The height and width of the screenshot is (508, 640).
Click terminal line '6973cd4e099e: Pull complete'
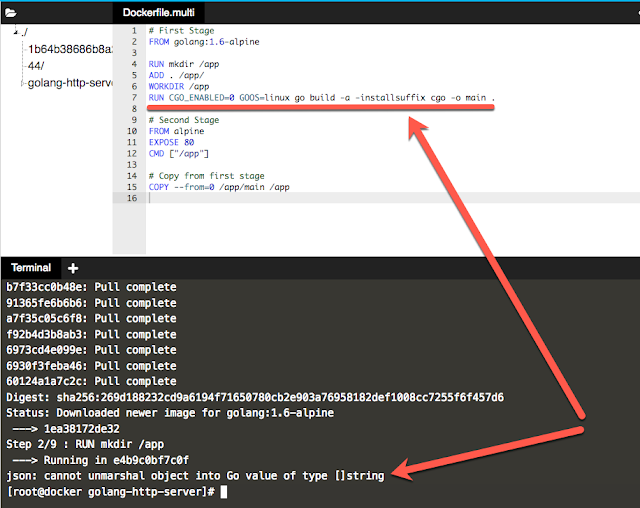pos(91,350)
